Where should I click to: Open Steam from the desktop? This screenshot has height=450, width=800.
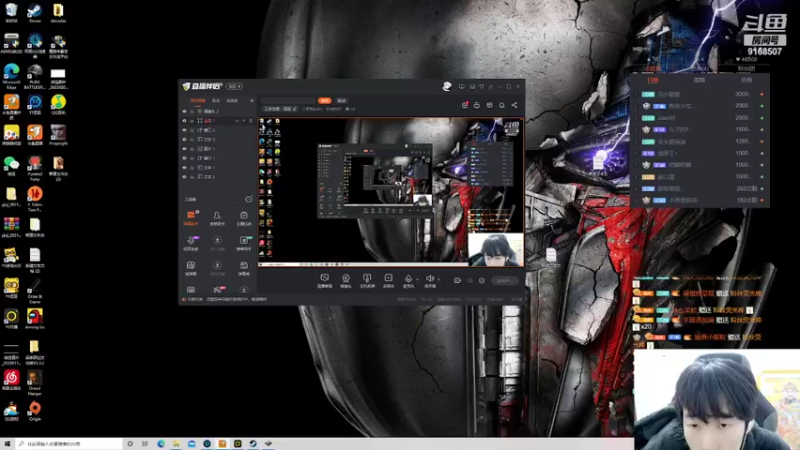[35, 13]
